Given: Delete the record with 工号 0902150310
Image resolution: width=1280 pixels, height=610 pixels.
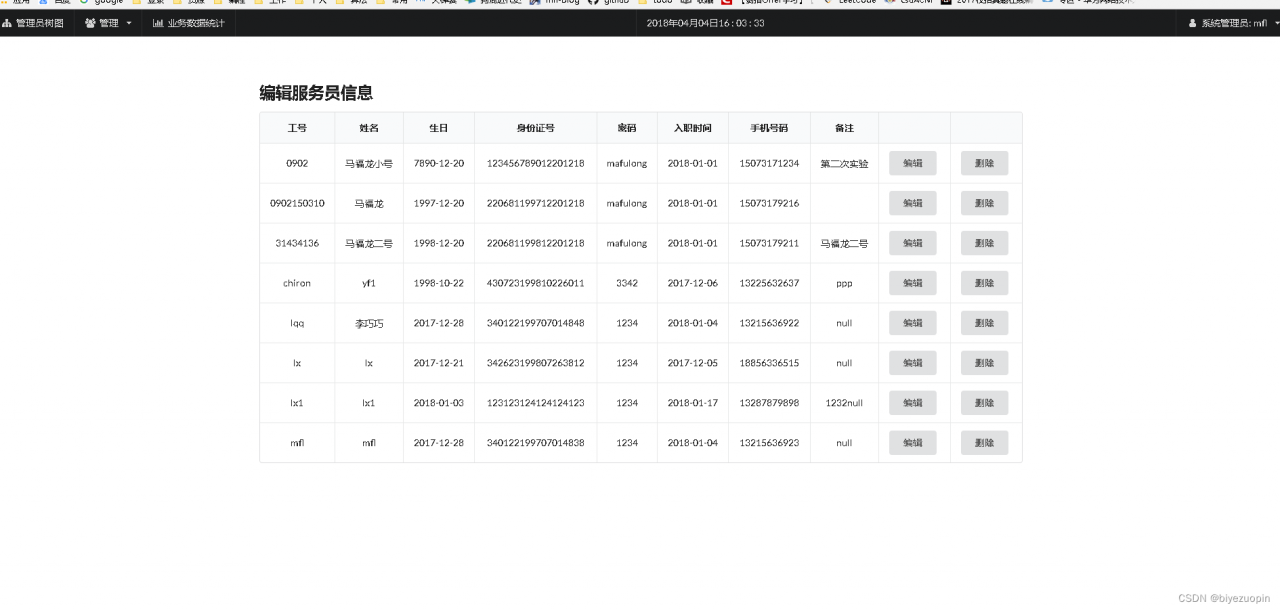Looking at the screenshot, I should pyautogui.click(x=985, y=203).
